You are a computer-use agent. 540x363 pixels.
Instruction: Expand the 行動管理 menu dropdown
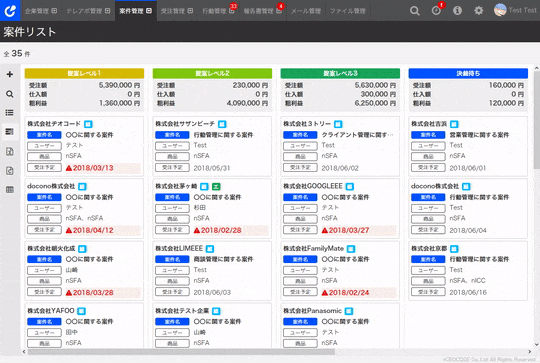tap(218, 11)
